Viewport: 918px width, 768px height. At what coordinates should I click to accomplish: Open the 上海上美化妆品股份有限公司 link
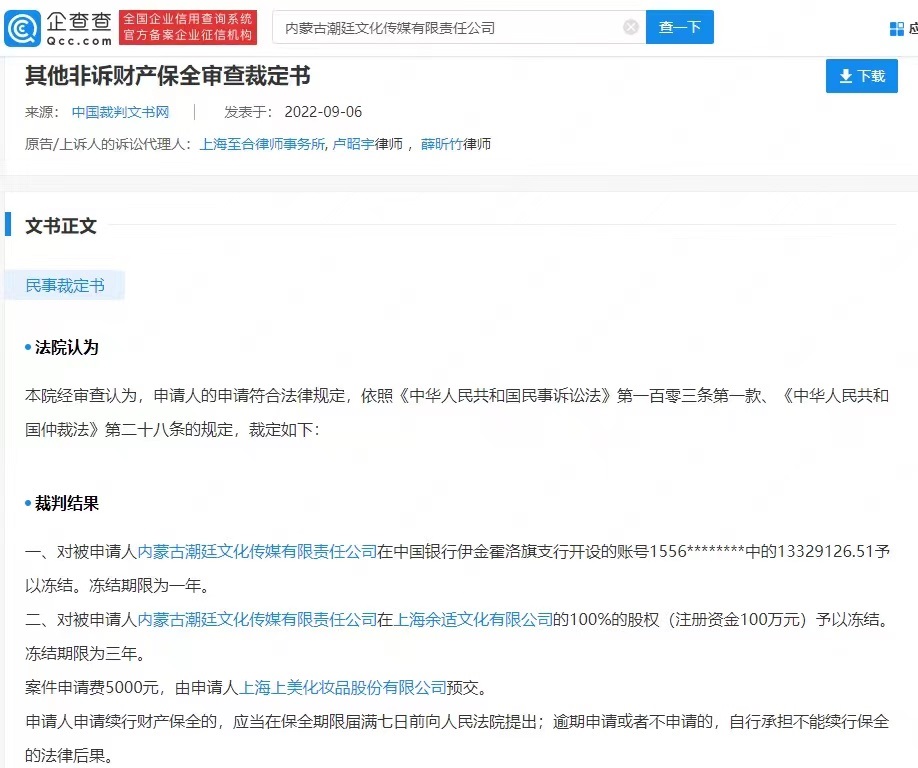[342, 688]
